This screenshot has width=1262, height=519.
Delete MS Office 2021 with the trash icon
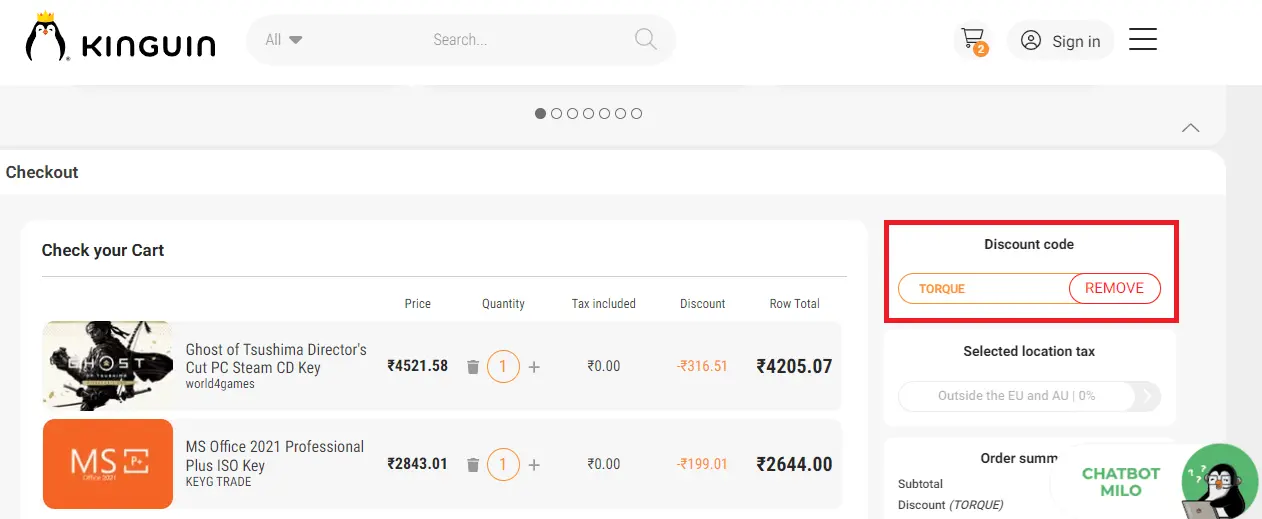tap(473, 465)
